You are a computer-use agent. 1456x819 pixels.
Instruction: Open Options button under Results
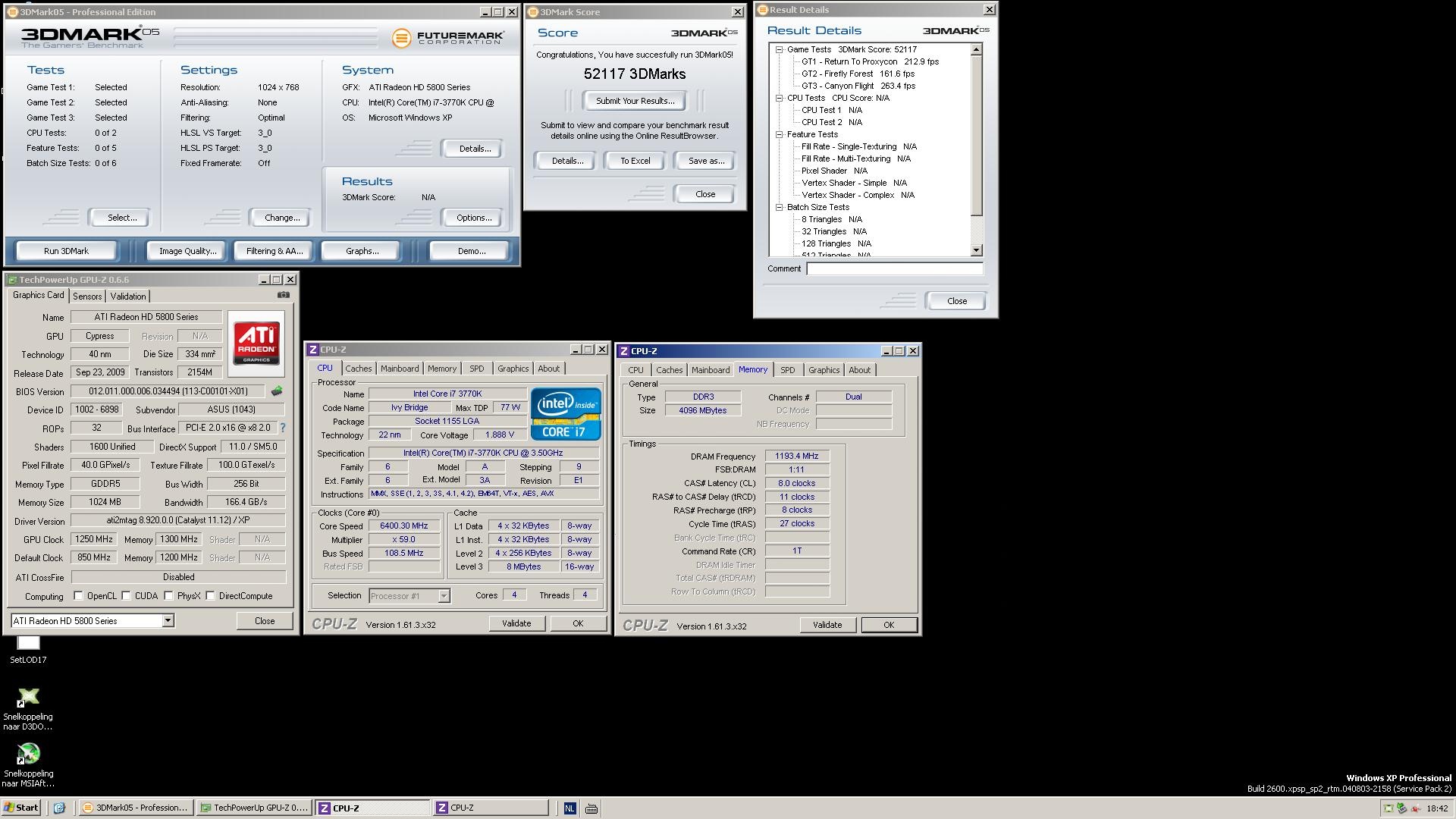coord(474,218)
